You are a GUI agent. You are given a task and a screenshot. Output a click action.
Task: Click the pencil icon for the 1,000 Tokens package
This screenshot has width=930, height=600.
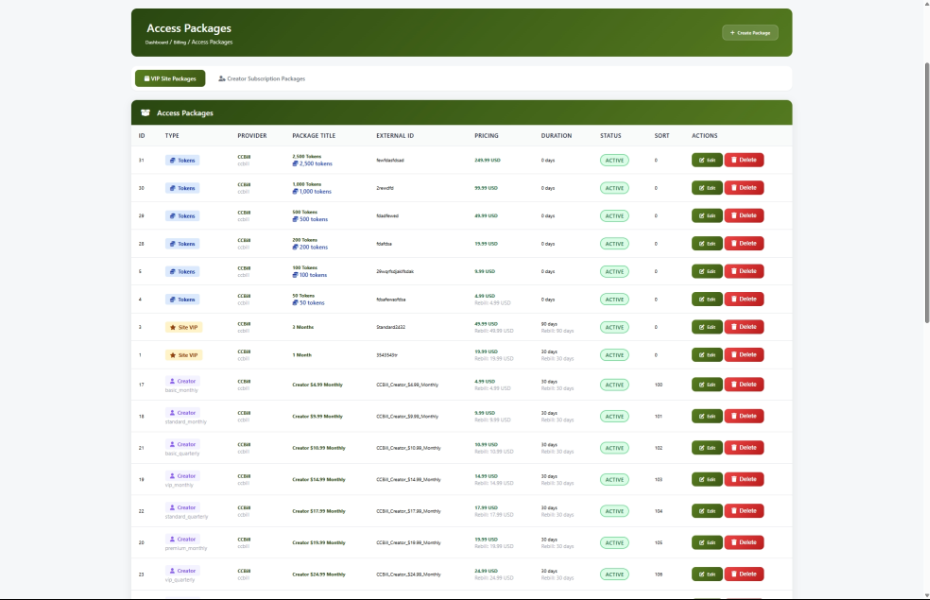coord(702,188)
